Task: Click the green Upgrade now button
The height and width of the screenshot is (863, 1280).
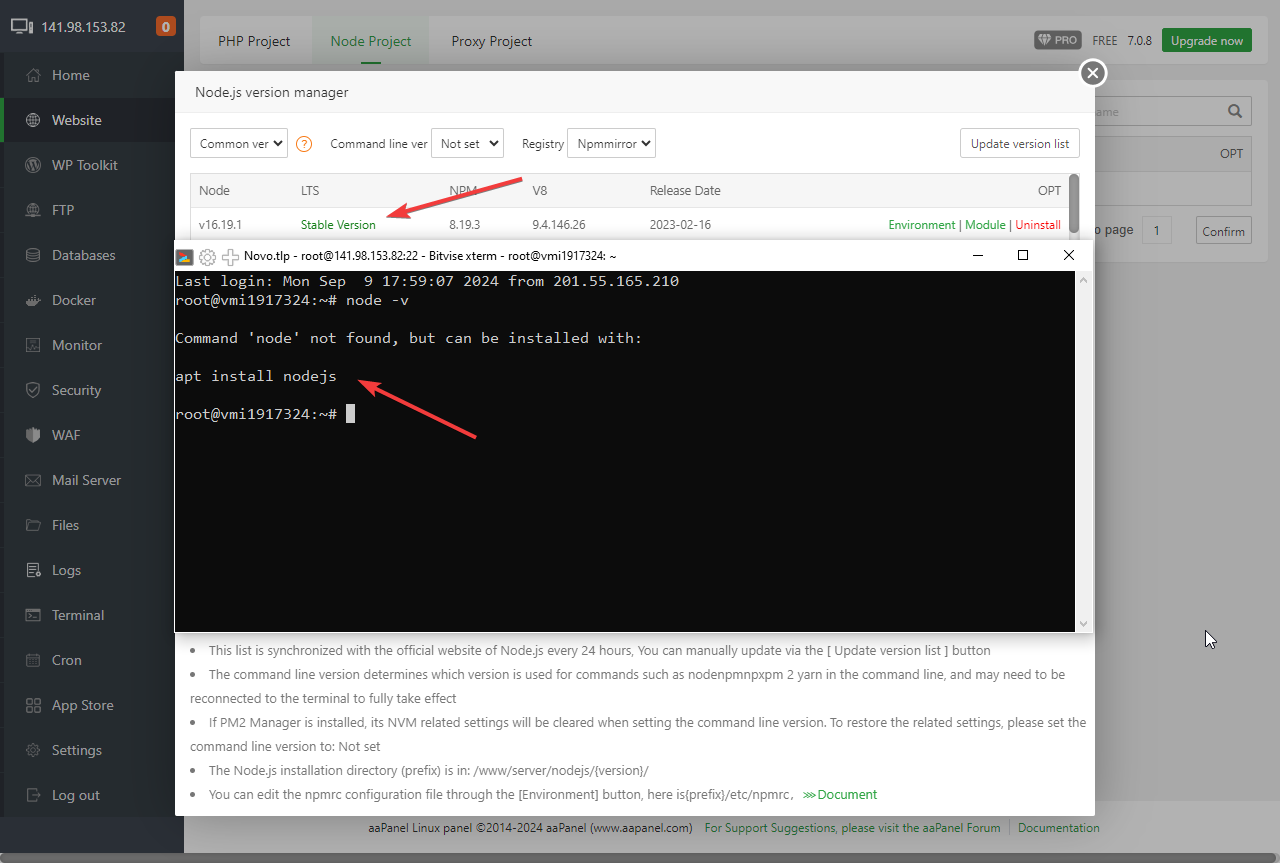Action: click(x=1206, y=41)
